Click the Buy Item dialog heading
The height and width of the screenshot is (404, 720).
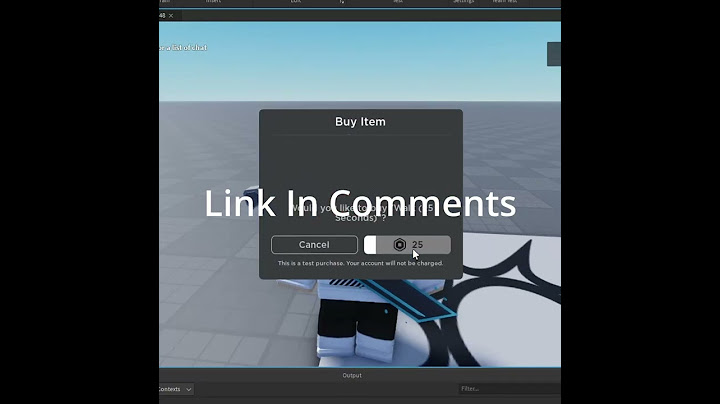tap(360, 122)
